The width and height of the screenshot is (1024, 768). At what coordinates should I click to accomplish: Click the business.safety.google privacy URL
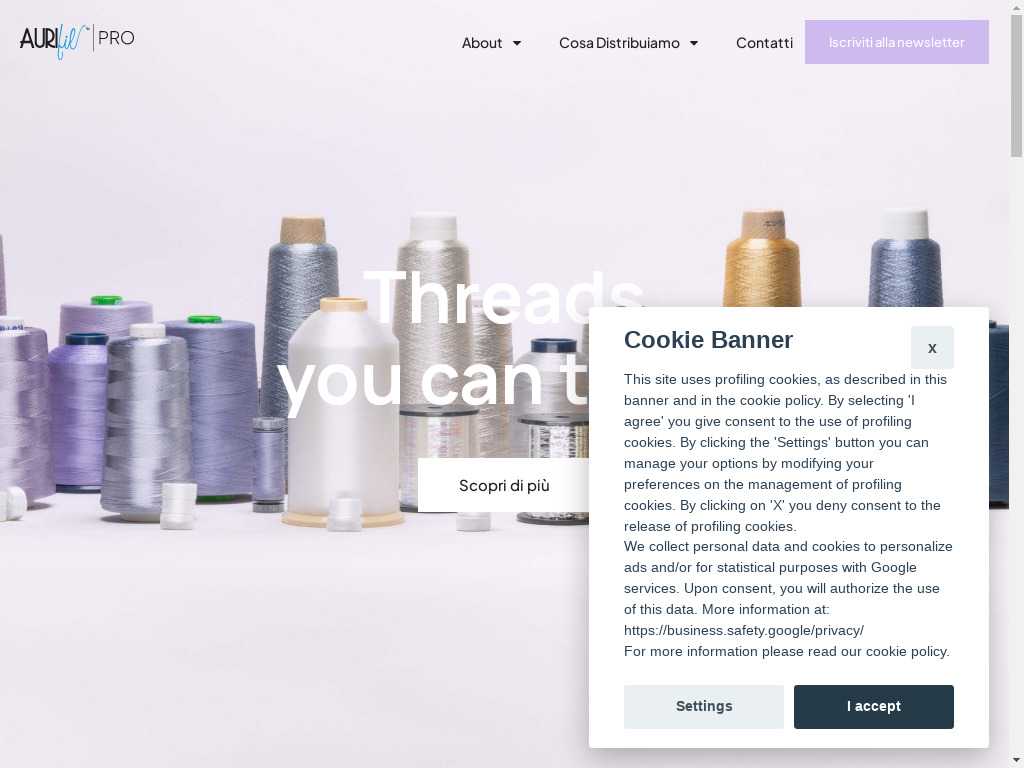[x=743, y=630]
